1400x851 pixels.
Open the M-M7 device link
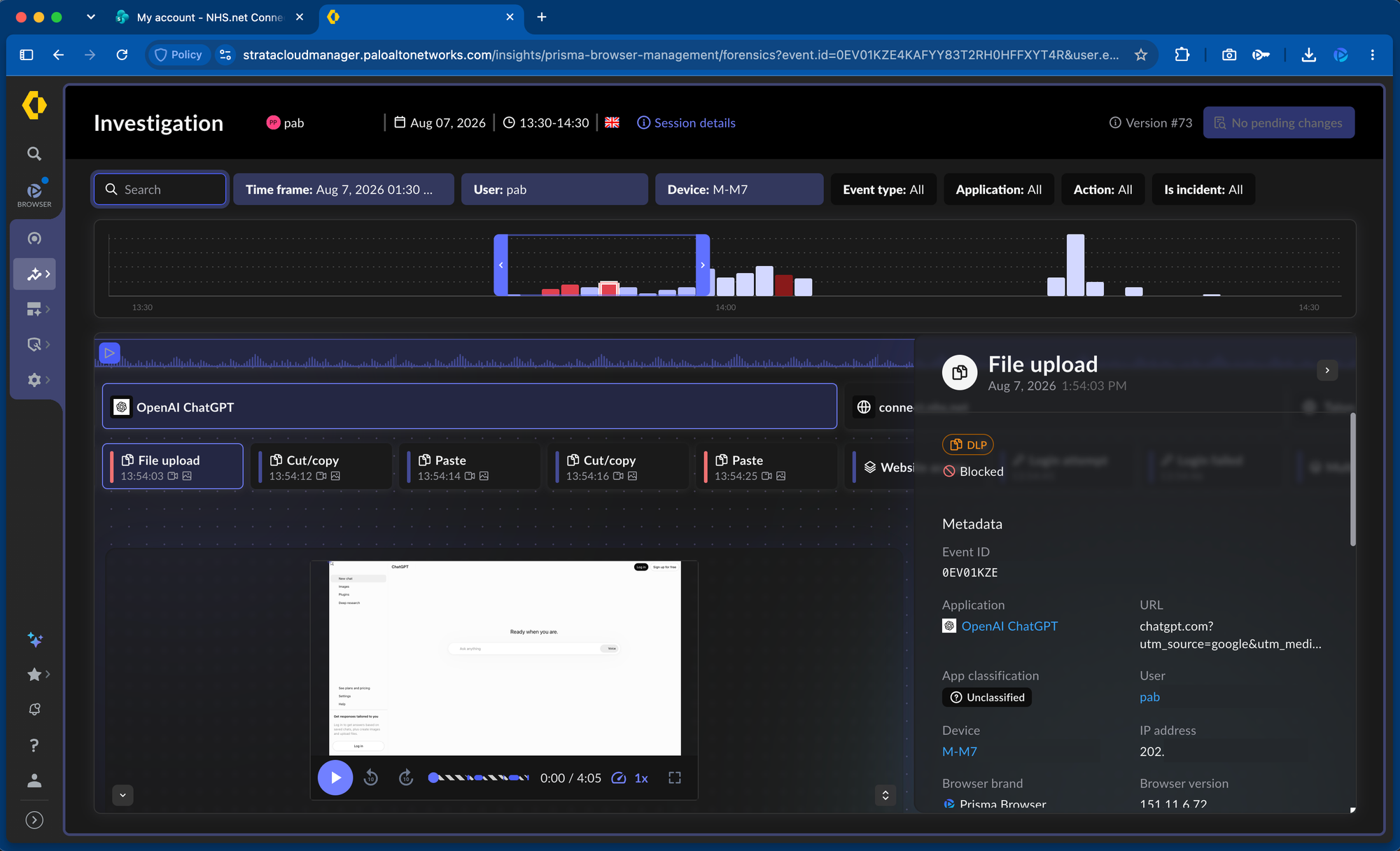[960, 752]
